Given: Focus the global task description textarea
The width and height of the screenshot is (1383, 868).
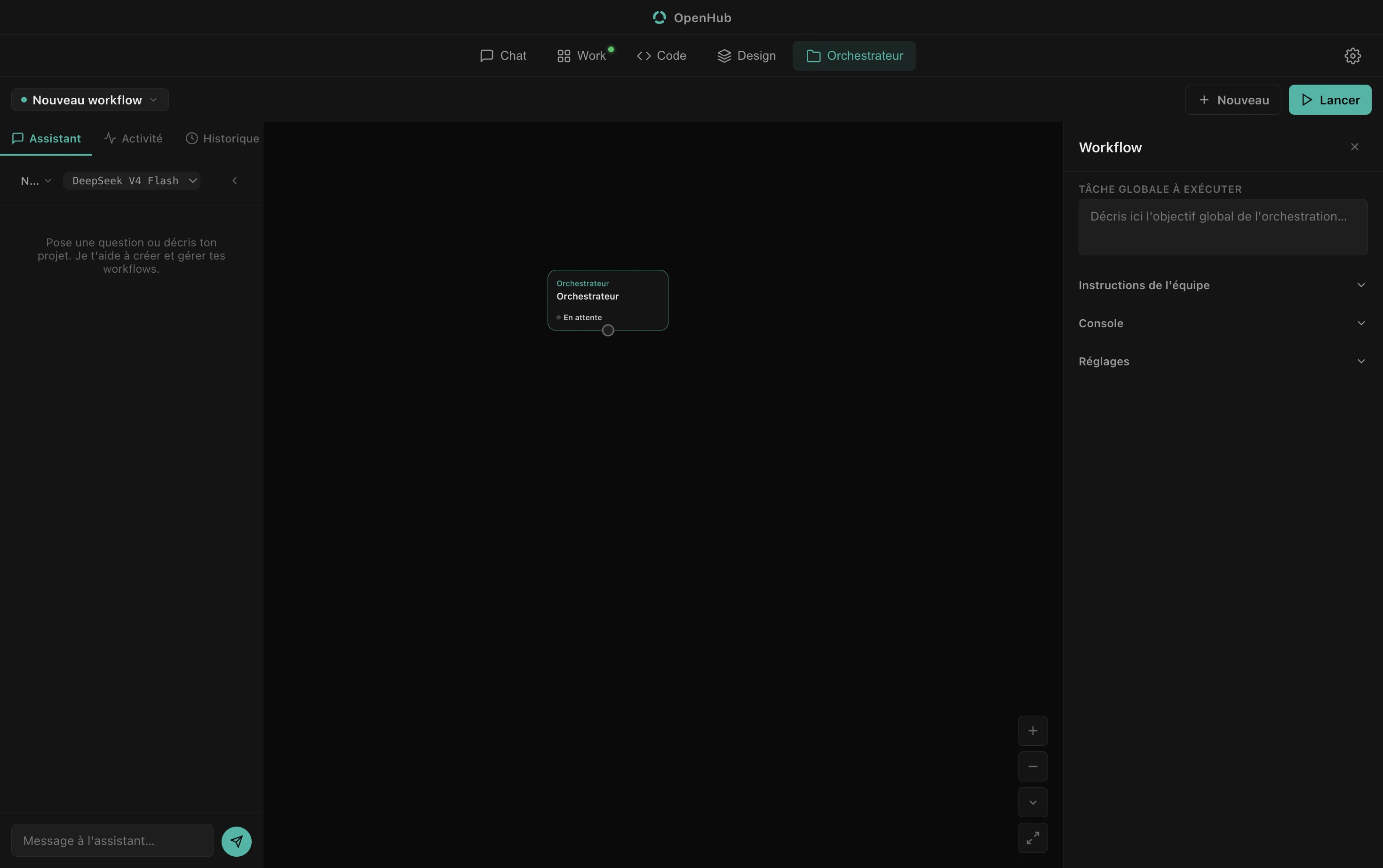Looking at the screenshot, I should click(1223, 227).
